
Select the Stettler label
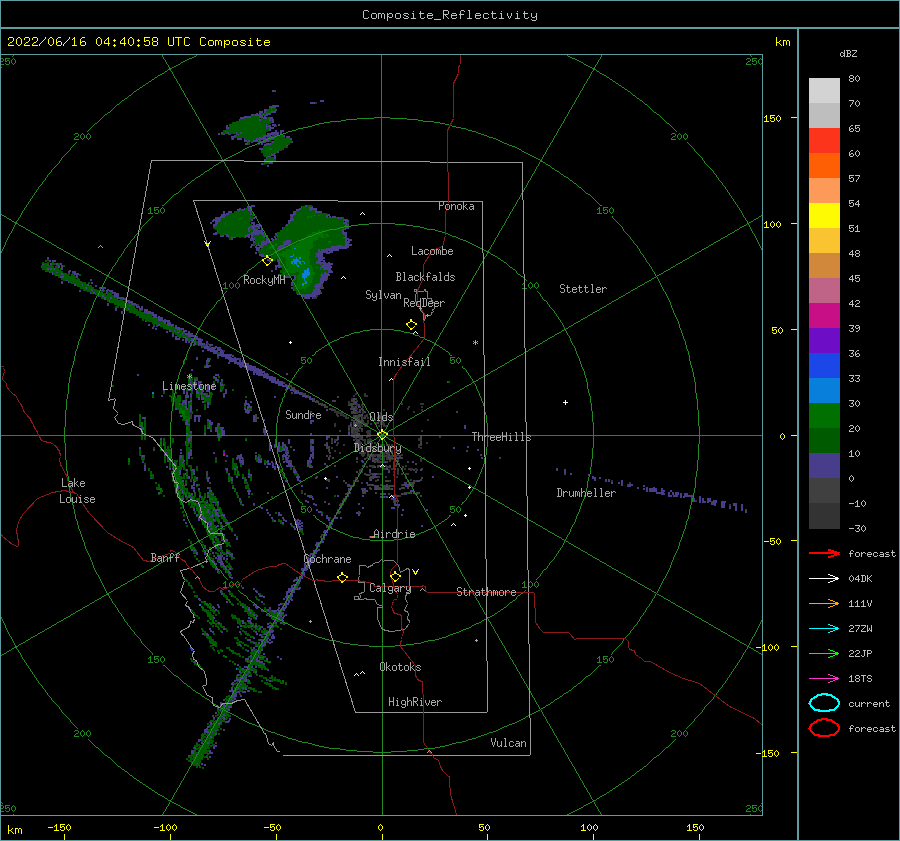click(583, 289)
